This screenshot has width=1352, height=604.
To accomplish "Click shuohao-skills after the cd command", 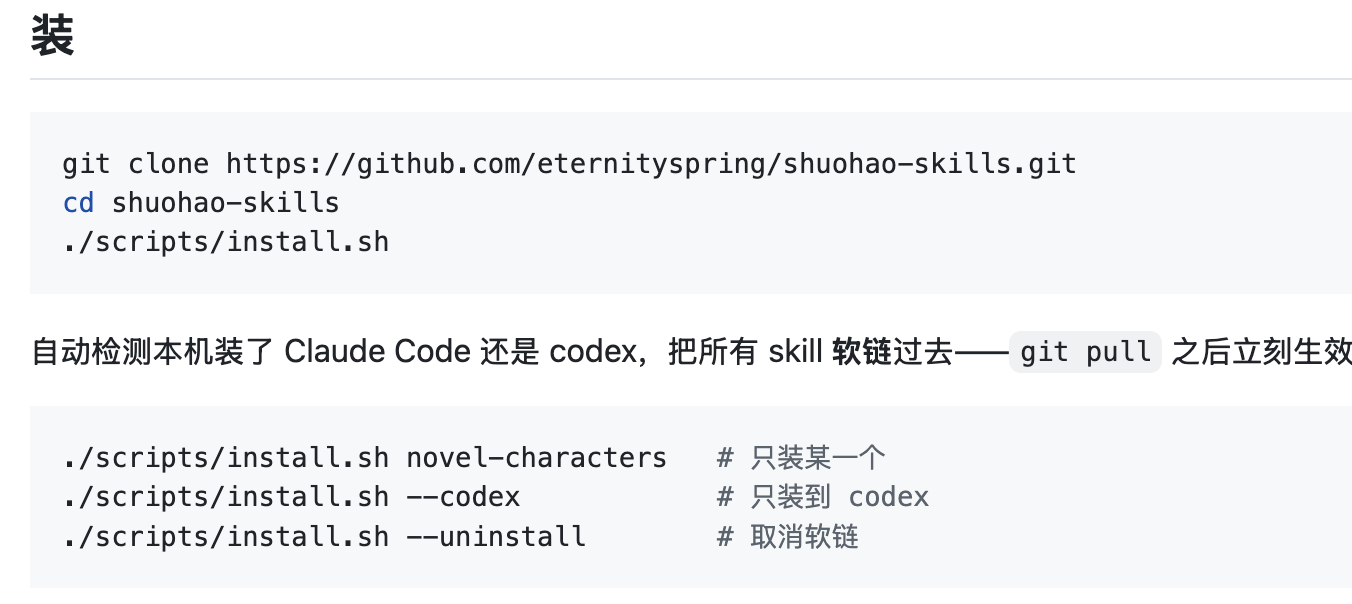I will tap(226, 202).
